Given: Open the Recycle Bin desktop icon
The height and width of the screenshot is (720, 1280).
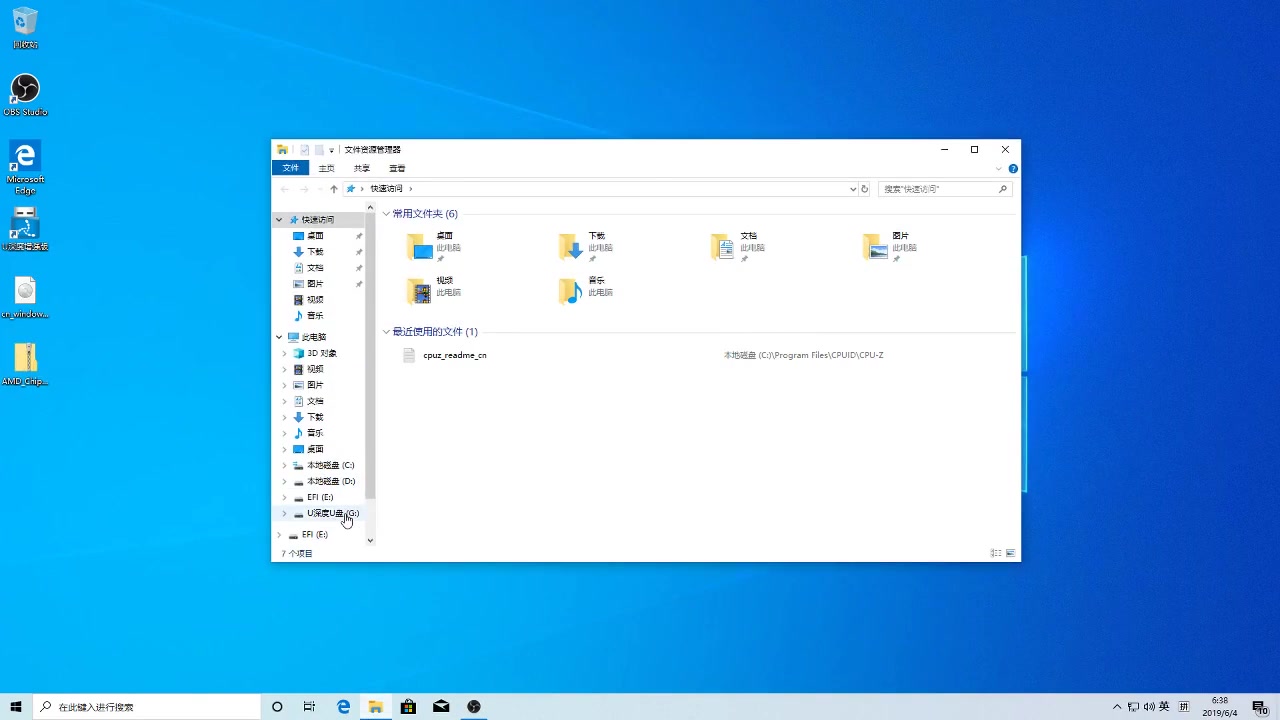Looking at the screenshot, I should pyautogui.click(x=25, y=28).
